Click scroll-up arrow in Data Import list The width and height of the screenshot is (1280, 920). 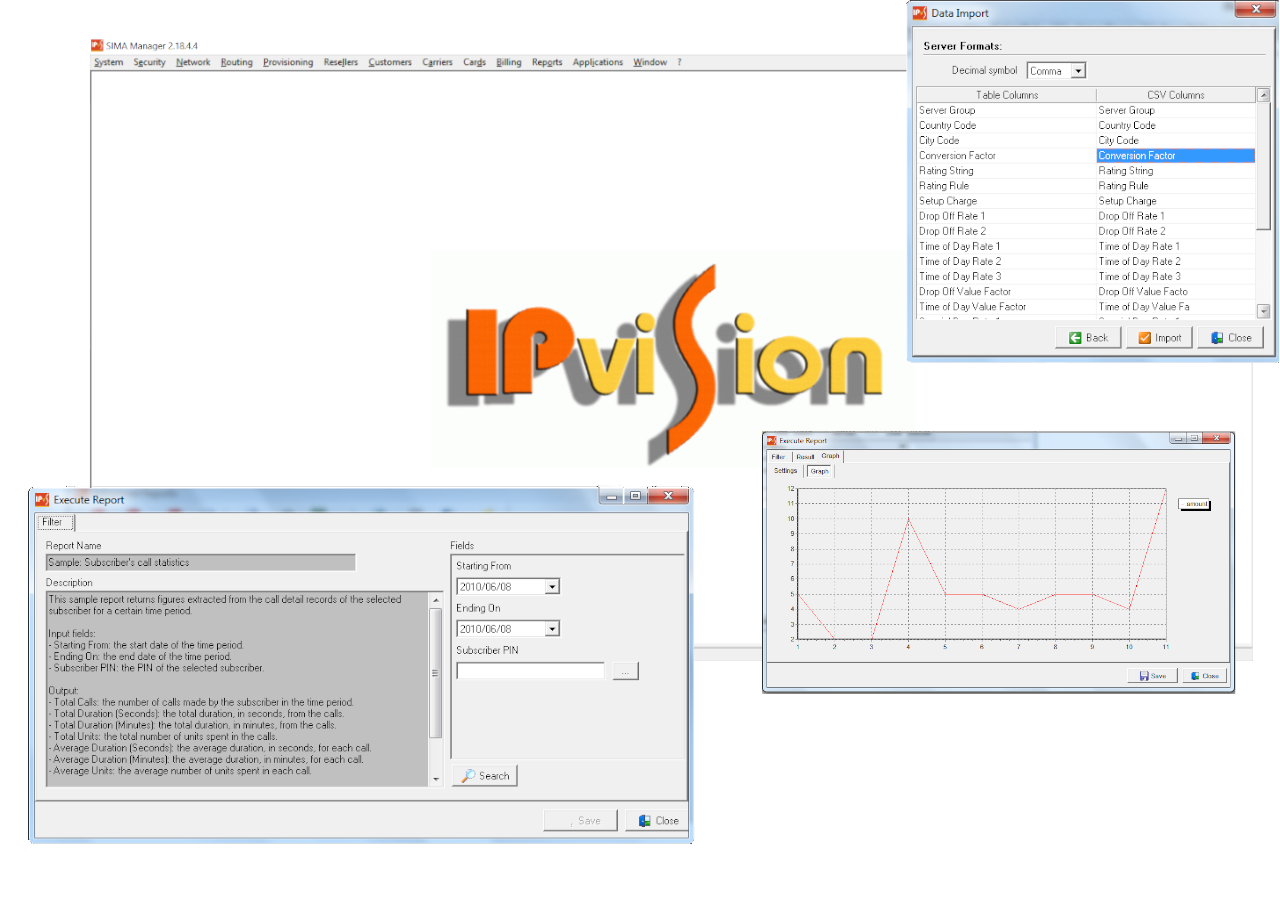(x=1263, y=96)
